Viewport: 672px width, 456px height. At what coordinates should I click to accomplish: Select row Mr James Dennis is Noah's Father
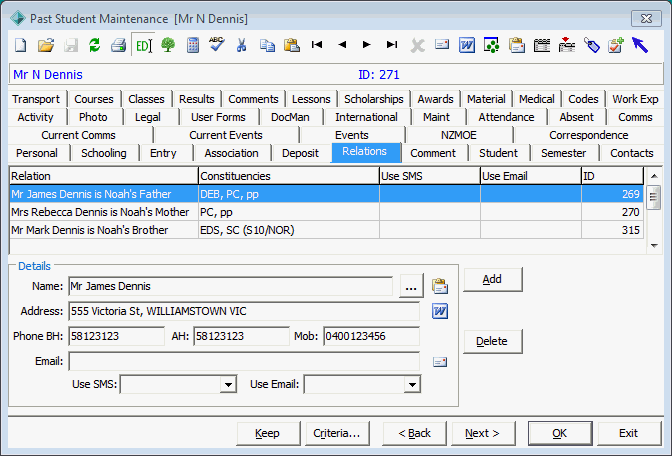pyautogui.click(x=326, y=194)
